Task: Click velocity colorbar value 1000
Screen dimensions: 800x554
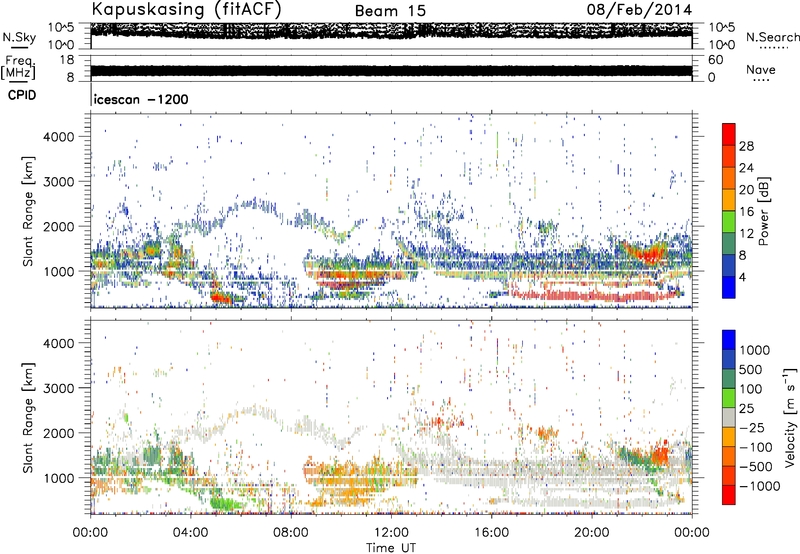Action: [754, 350]
